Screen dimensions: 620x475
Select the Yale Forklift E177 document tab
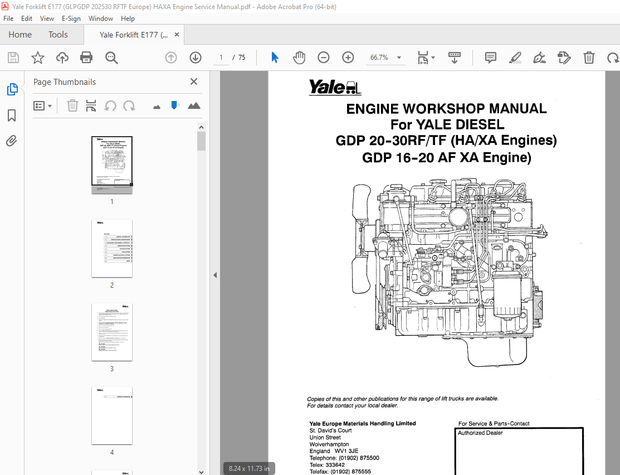click(134, 35)
